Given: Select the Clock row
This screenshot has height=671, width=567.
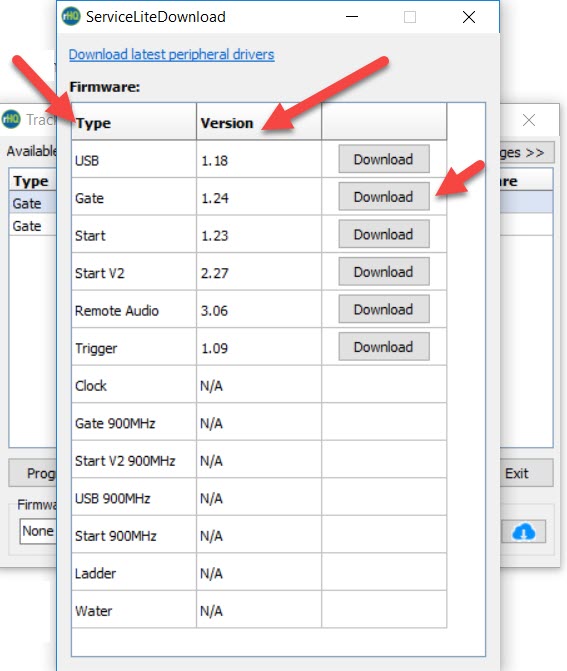Looking at the screenshot, I should (x=259, y=385).
